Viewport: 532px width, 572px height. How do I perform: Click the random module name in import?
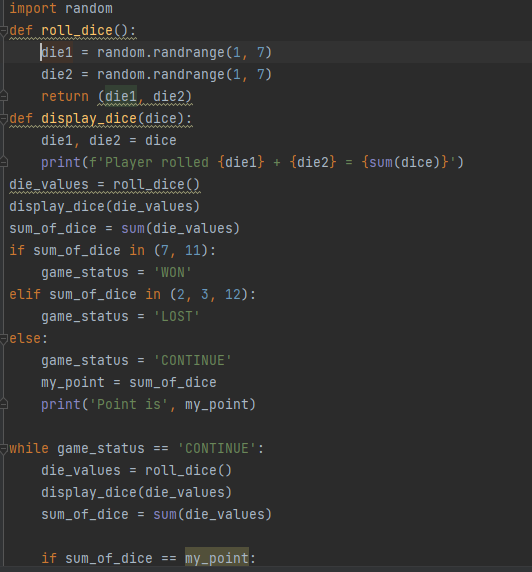(89, 8)
